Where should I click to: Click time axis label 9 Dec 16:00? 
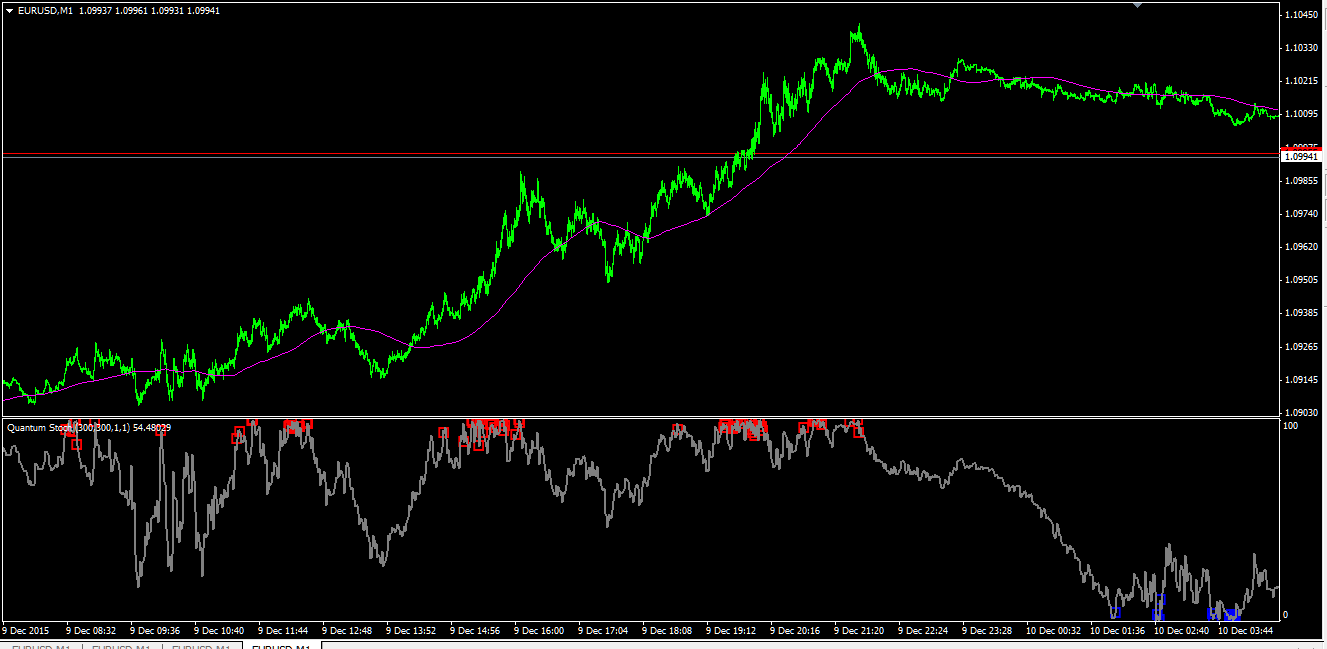click(x=539, y=631)
